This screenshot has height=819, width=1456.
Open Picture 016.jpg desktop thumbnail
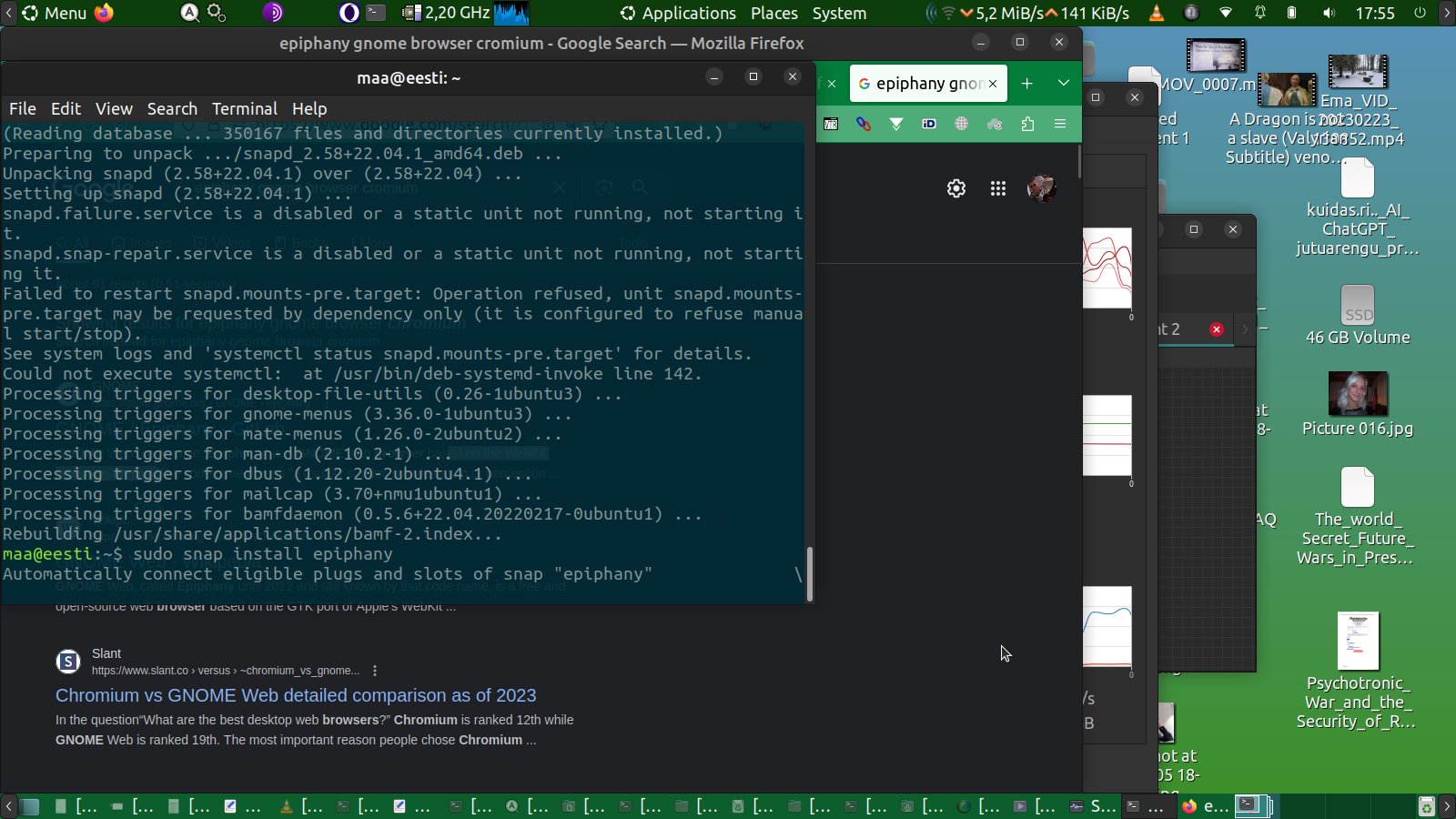point(1357,395)
